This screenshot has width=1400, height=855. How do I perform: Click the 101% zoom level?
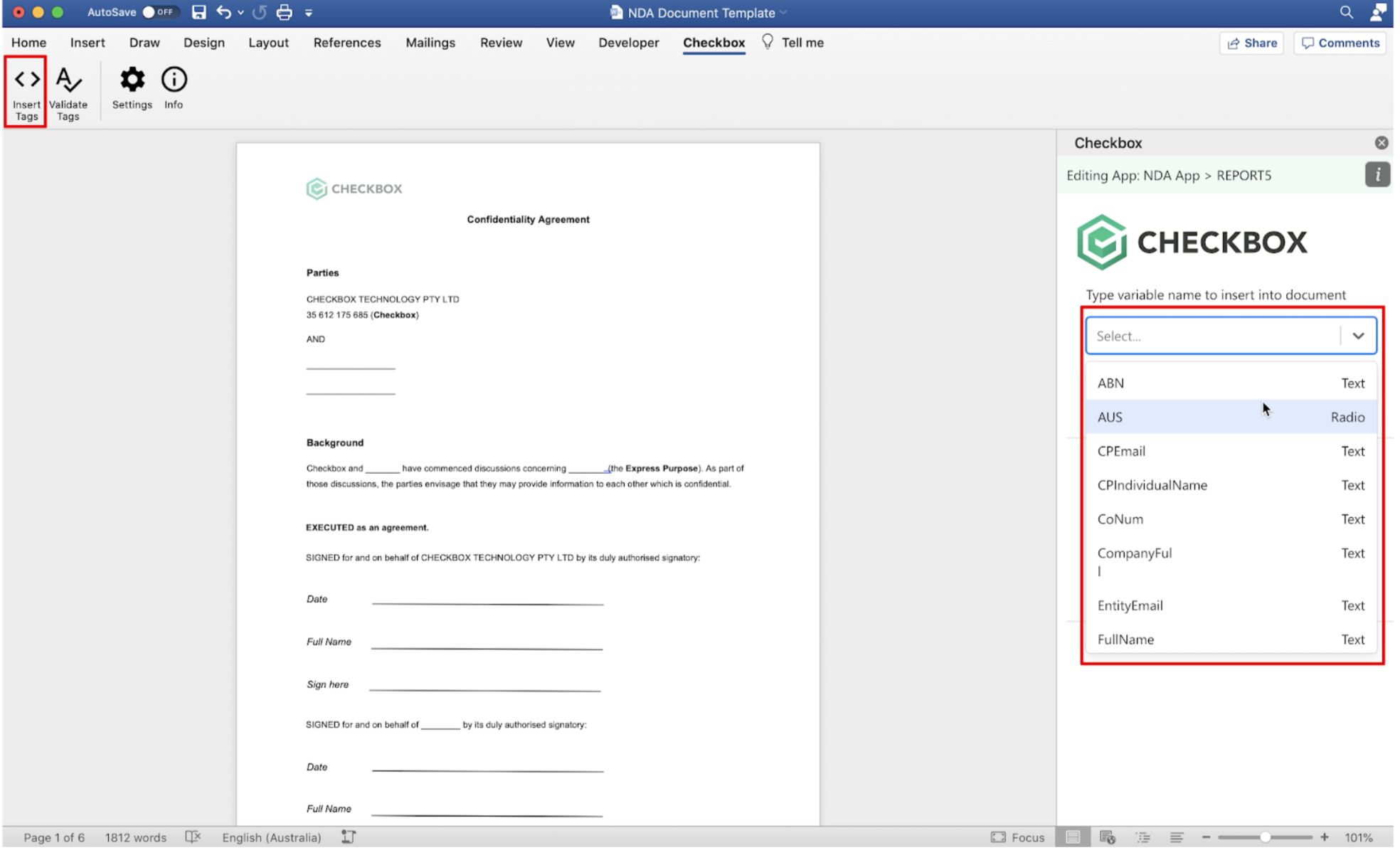[x=1359, y=838]
